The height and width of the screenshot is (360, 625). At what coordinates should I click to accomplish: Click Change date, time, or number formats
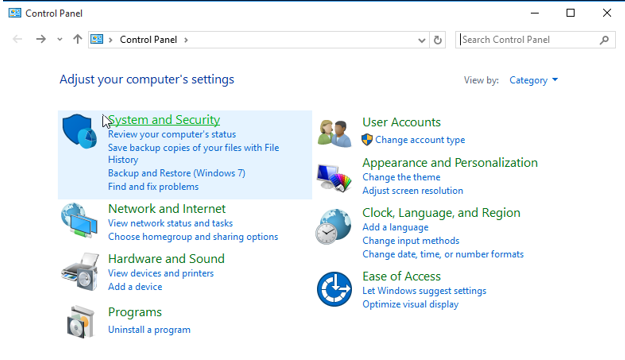pyautogui.click(x=443, y=254)
